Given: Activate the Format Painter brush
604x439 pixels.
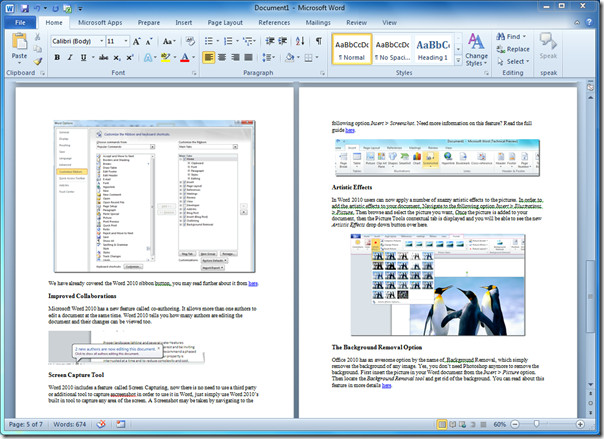Looking at the screenshot, I should pos(37,61).
